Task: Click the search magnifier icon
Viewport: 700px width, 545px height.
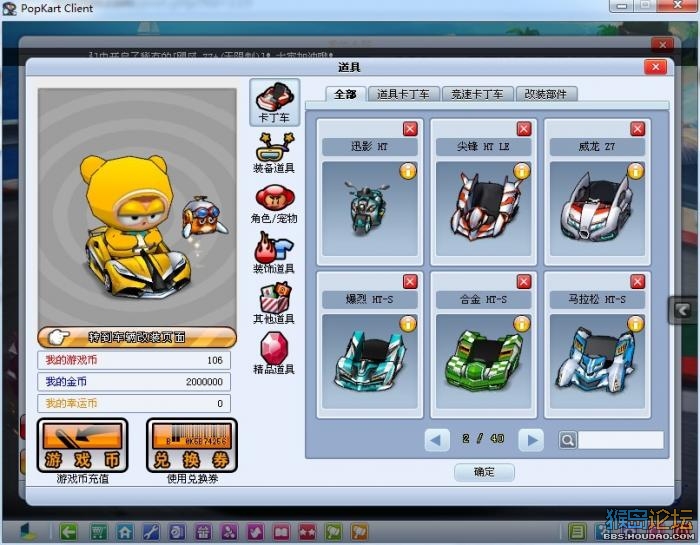Action: [568, 440]
